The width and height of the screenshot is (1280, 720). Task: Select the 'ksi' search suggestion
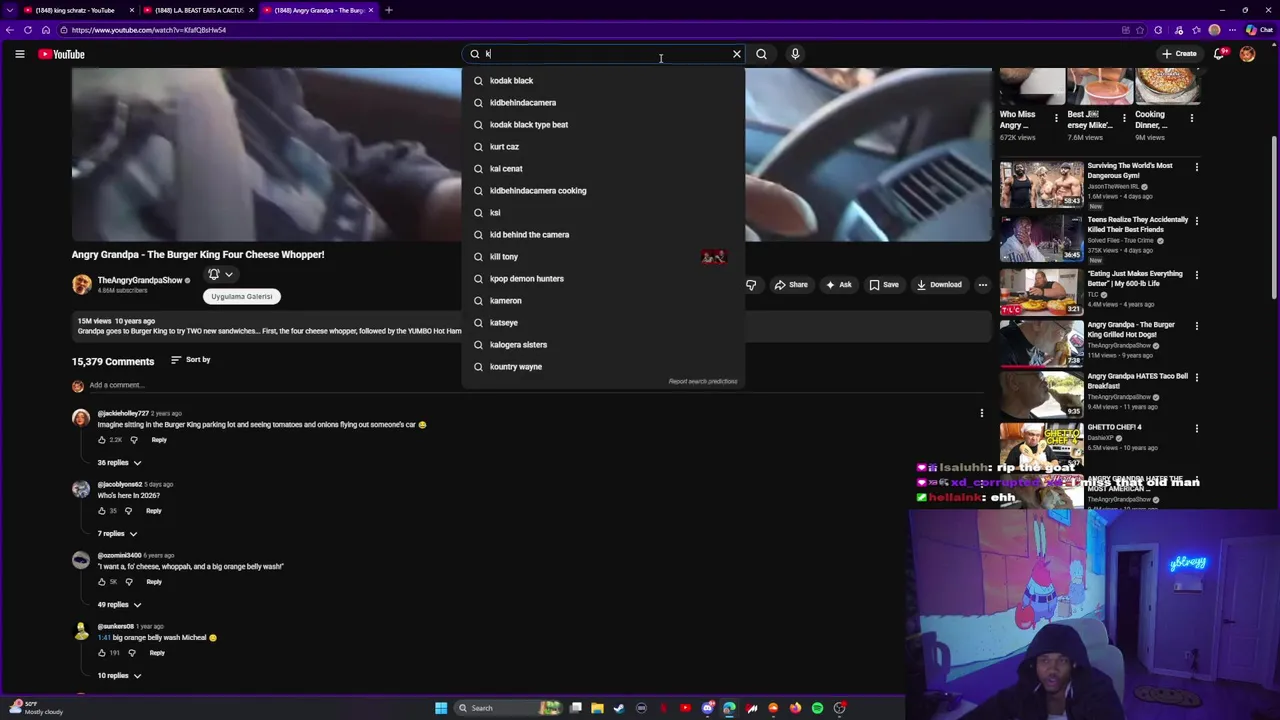coord(603,212)
